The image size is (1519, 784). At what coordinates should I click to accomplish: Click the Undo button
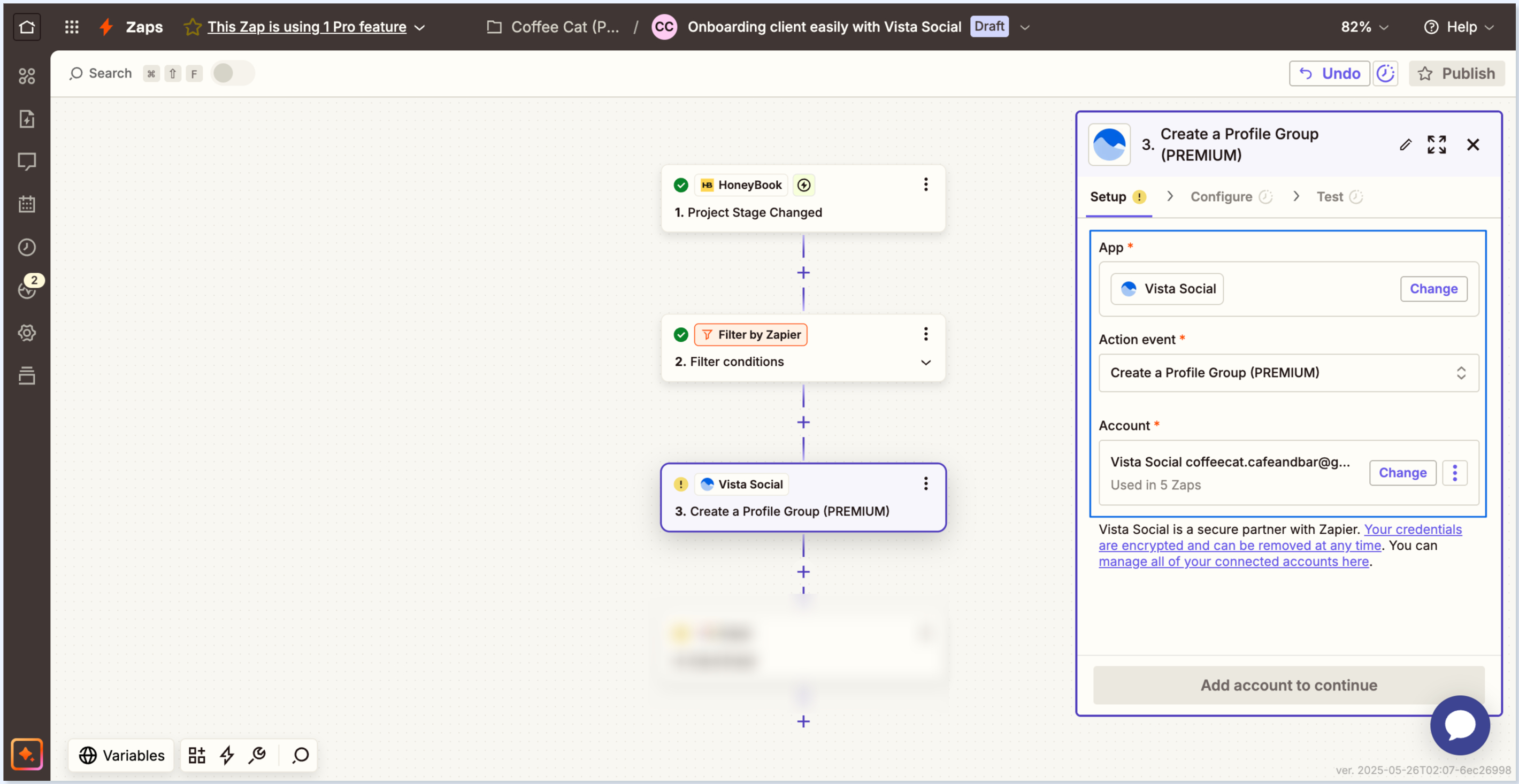point(1329,73)
